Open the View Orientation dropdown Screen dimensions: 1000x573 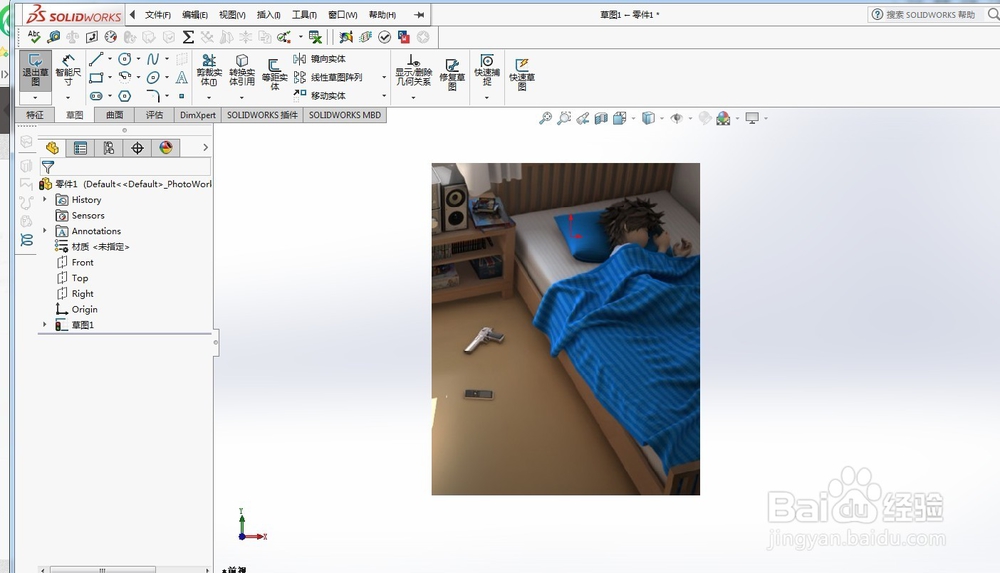(633, 118)
